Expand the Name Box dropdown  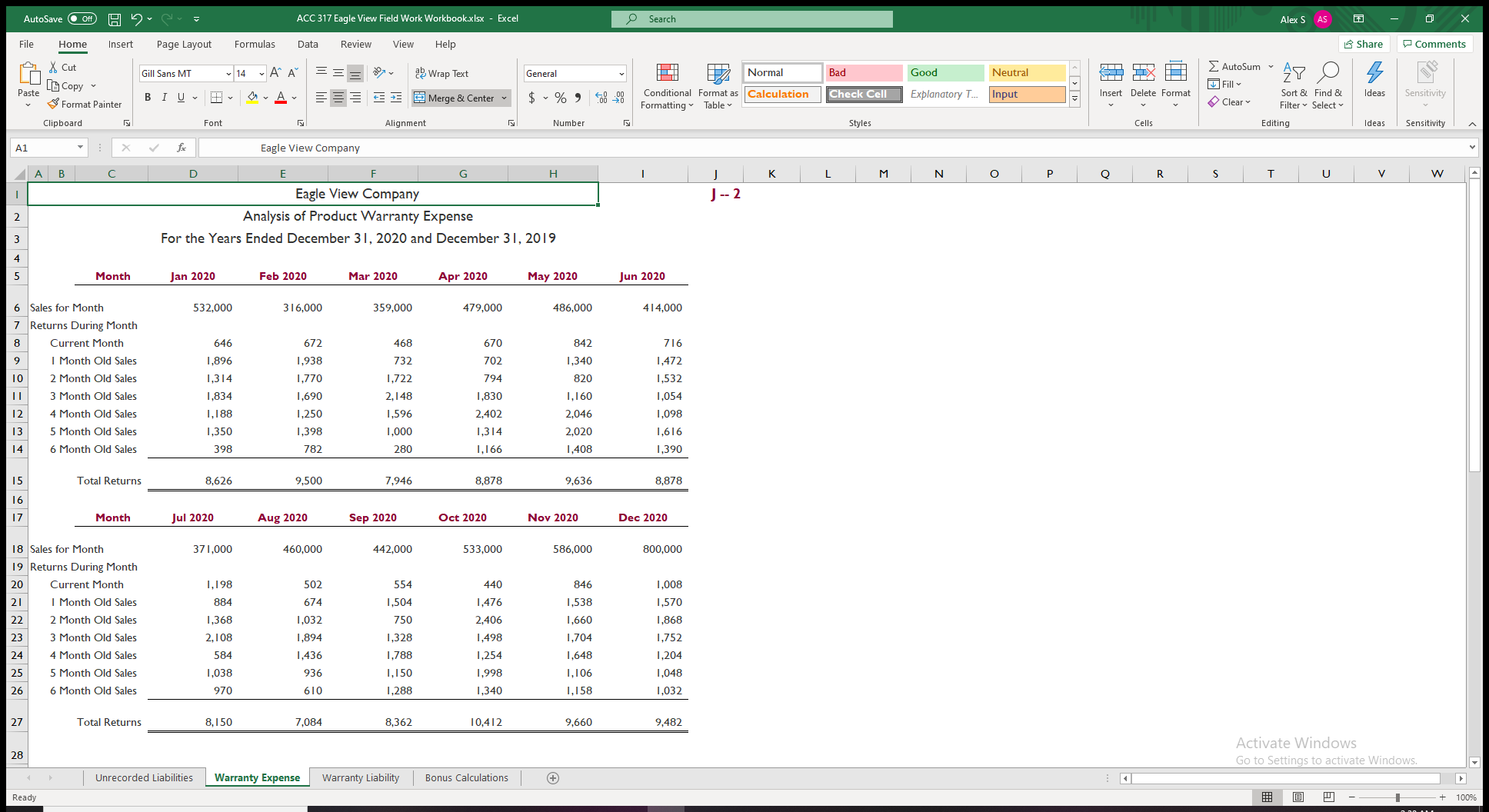[x=80, y=148]
